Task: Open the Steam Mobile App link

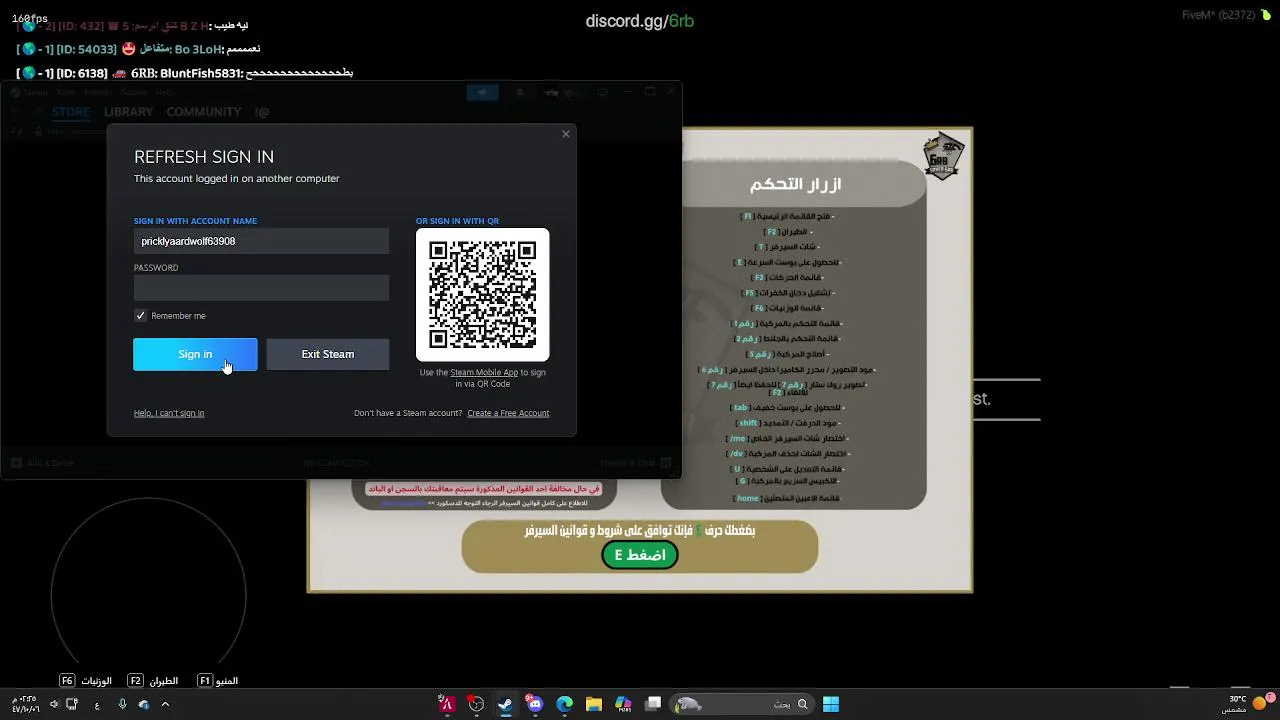Action: (x=484, y=372)
